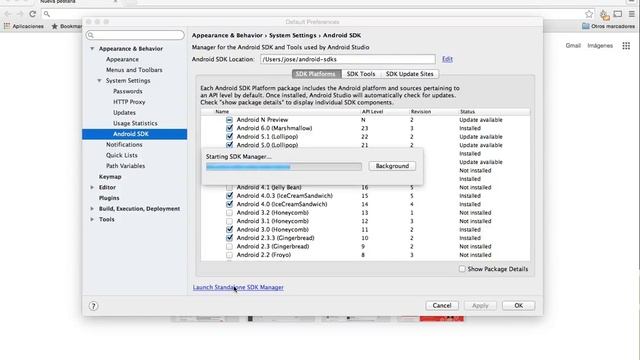Select Android 5.0 (Lollipop) row text

click(267, 145)
